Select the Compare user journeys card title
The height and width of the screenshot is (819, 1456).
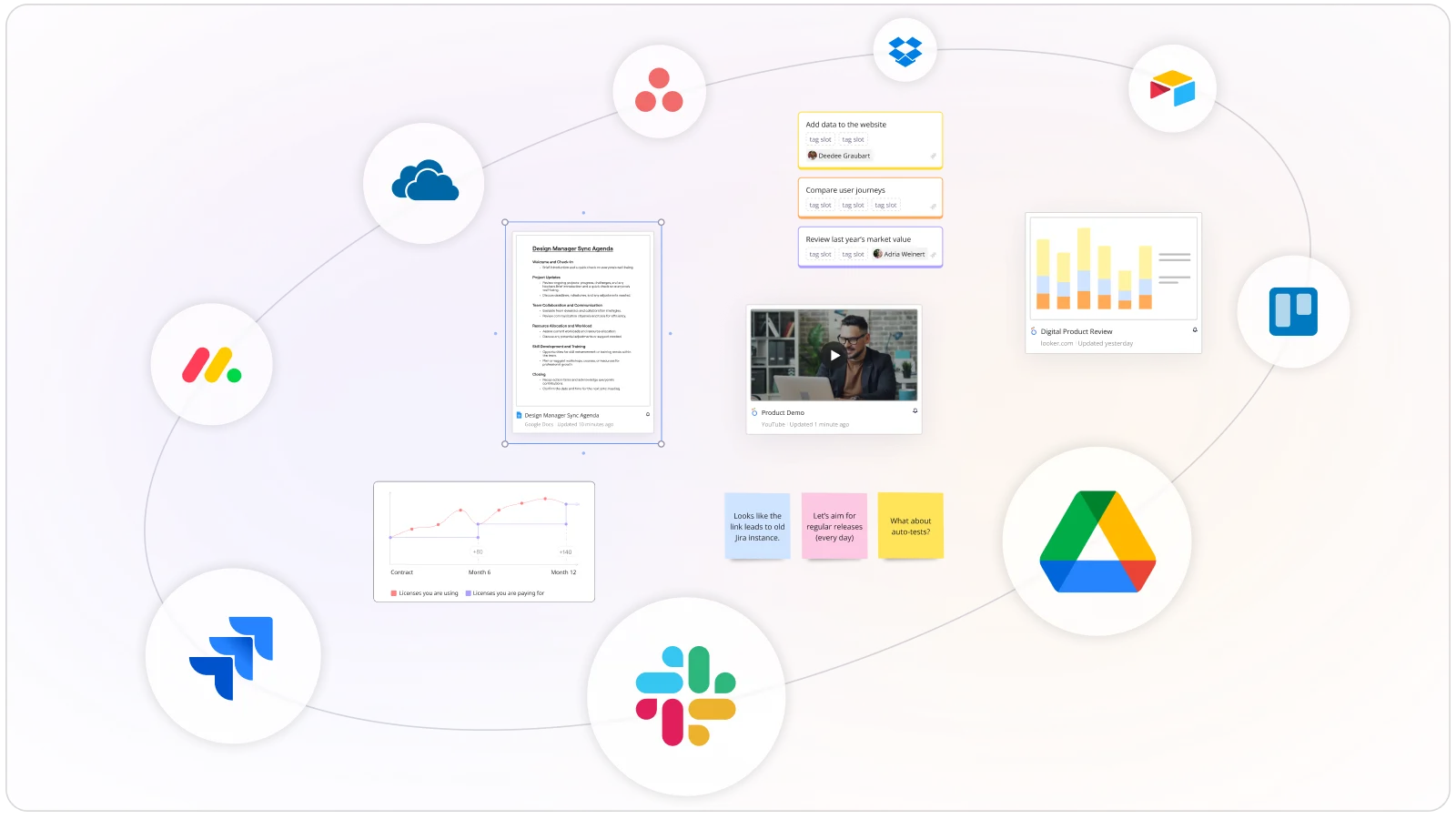coord(845,190)
